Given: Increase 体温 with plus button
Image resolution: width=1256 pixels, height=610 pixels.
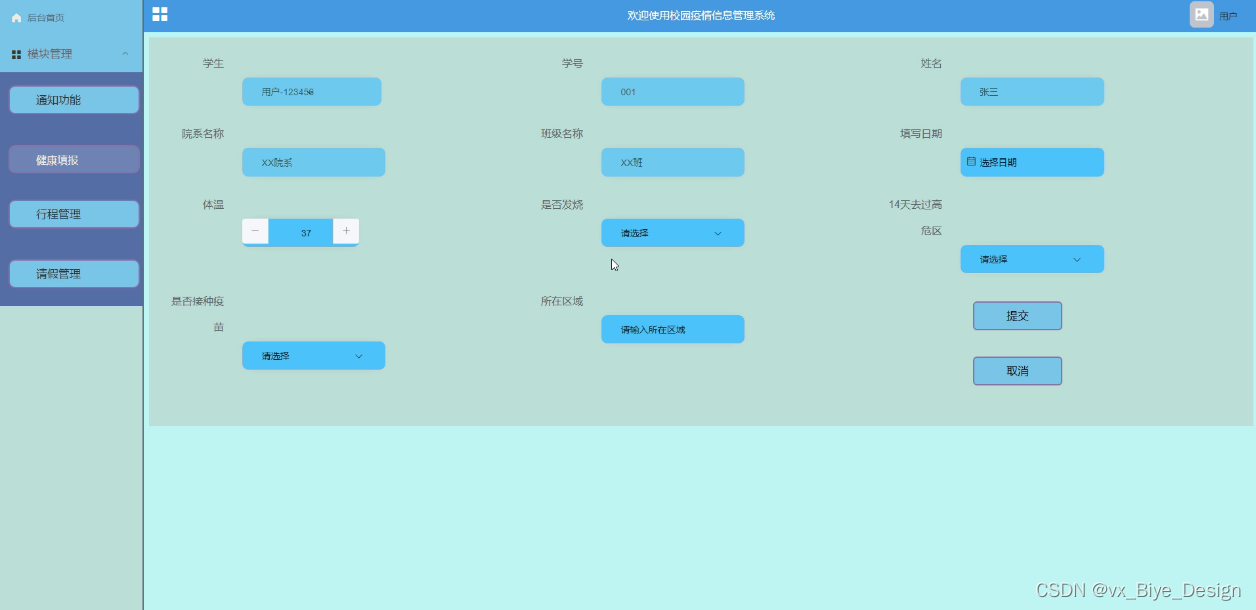Looking at the screenshot, I should tap(346, 231).
